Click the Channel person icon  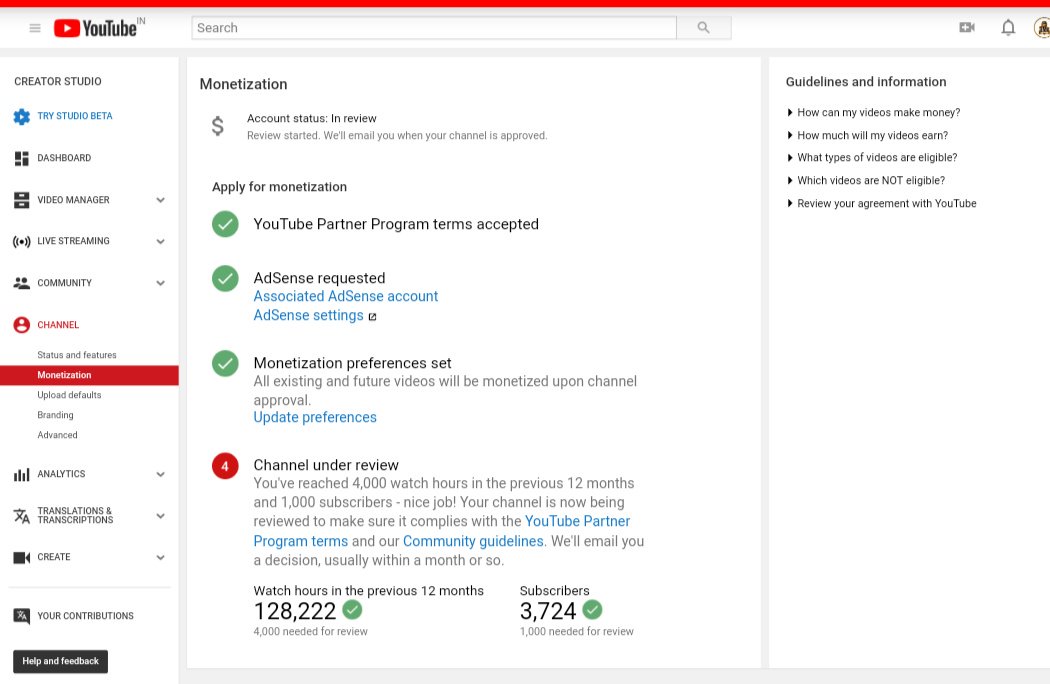(21, 325)
